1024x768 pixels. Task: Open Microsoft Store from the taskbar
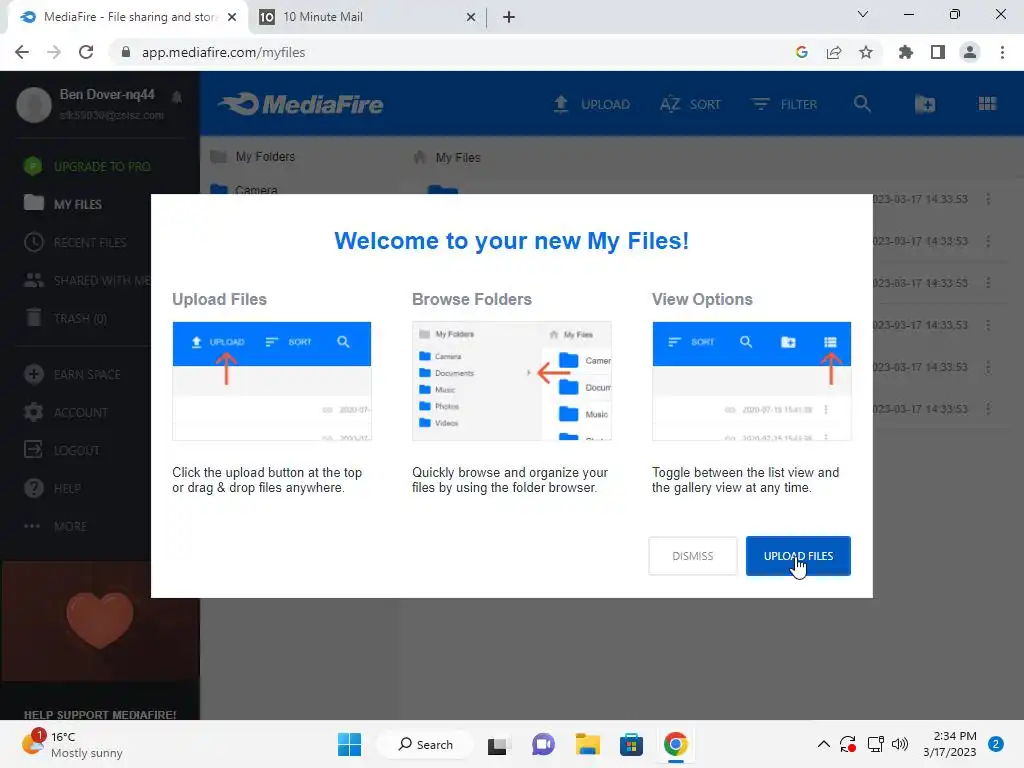click(x=632, y=744)
